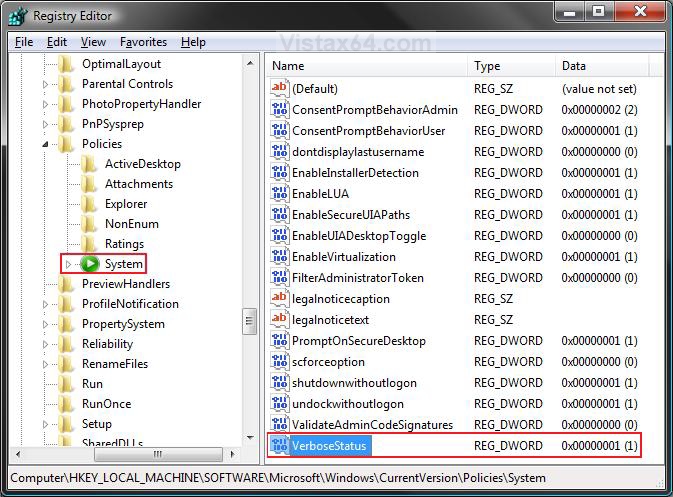Select the EnableLUA value name
The width and height of the screenshot is (673, 497).
click(x=321, y=194)
